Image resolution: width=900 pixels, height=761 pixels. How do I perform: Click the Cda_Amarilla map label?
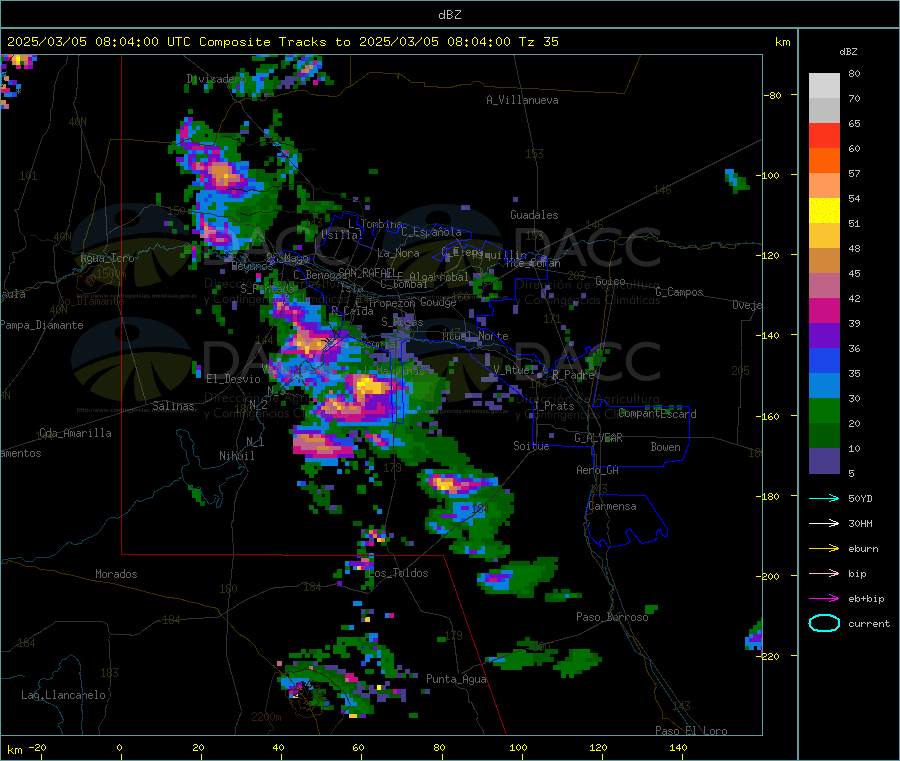(75, 433)
